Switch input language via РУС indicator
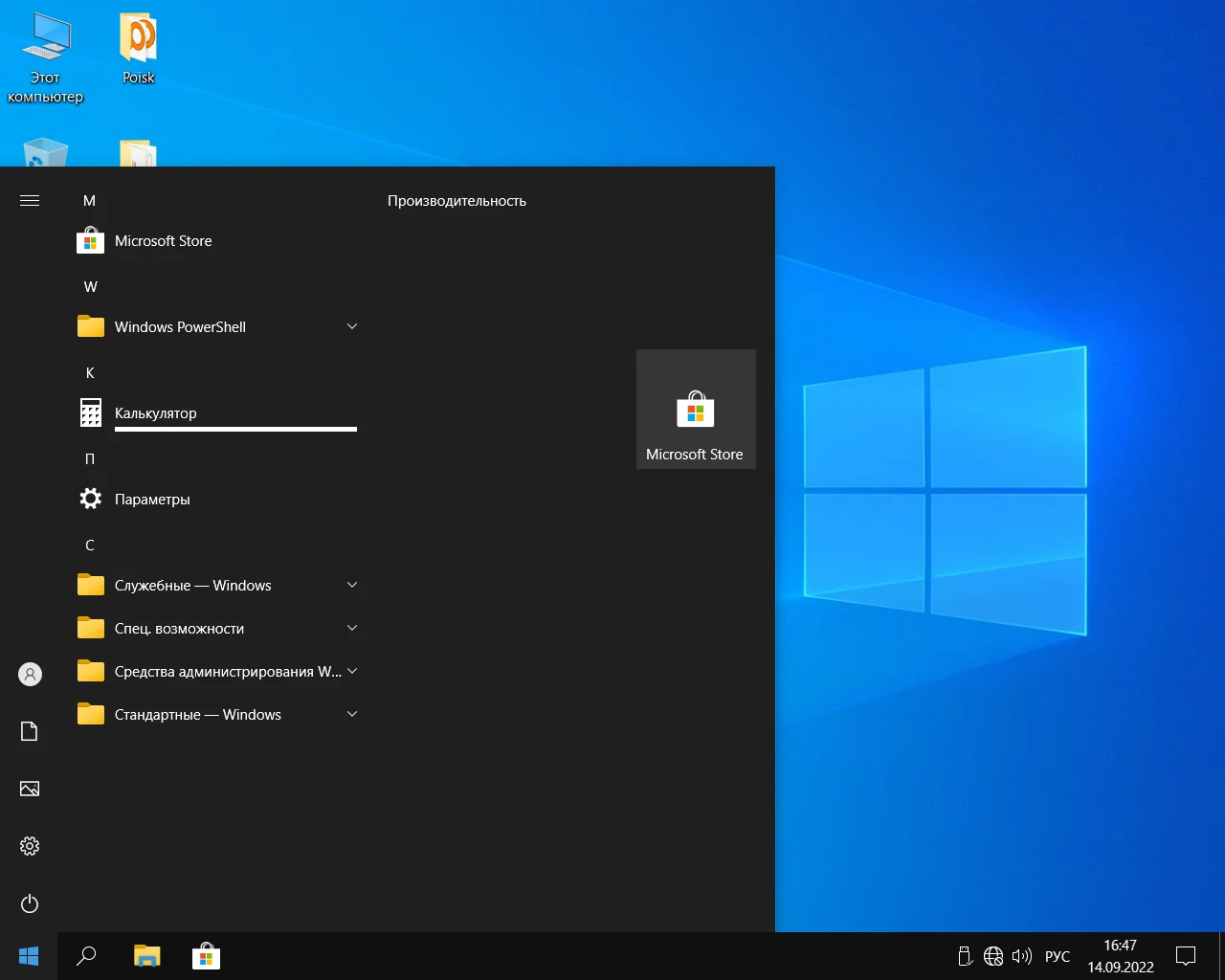 coord(1058,956)
